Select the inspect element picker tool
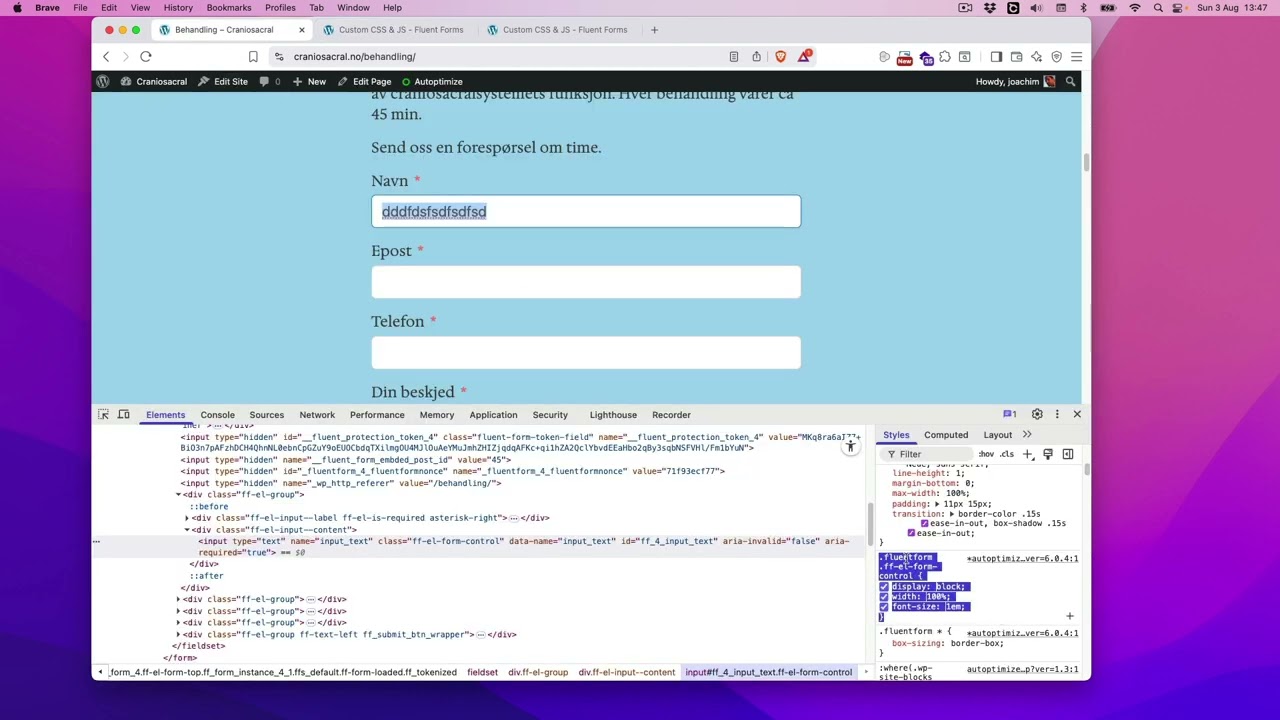This screenshot has height=720, width=1280. coord(103,414)
